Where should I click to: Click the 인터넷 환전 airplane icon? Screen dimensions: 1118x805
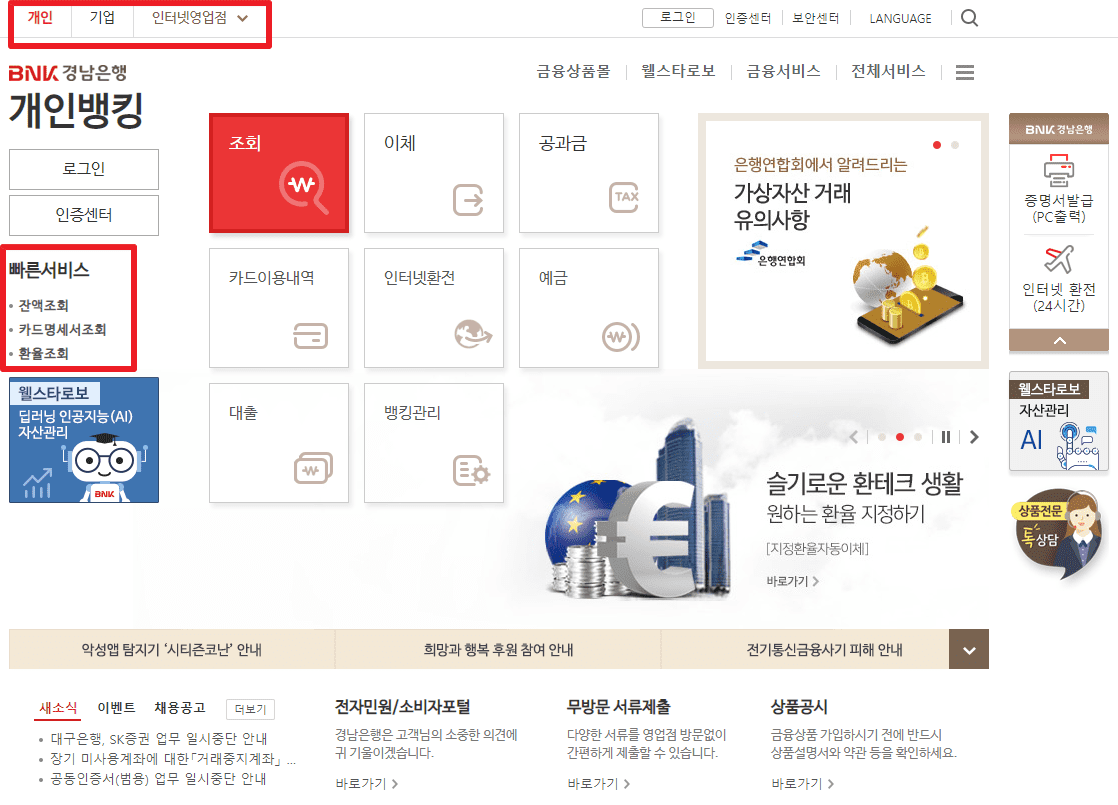pos(1058,265)
